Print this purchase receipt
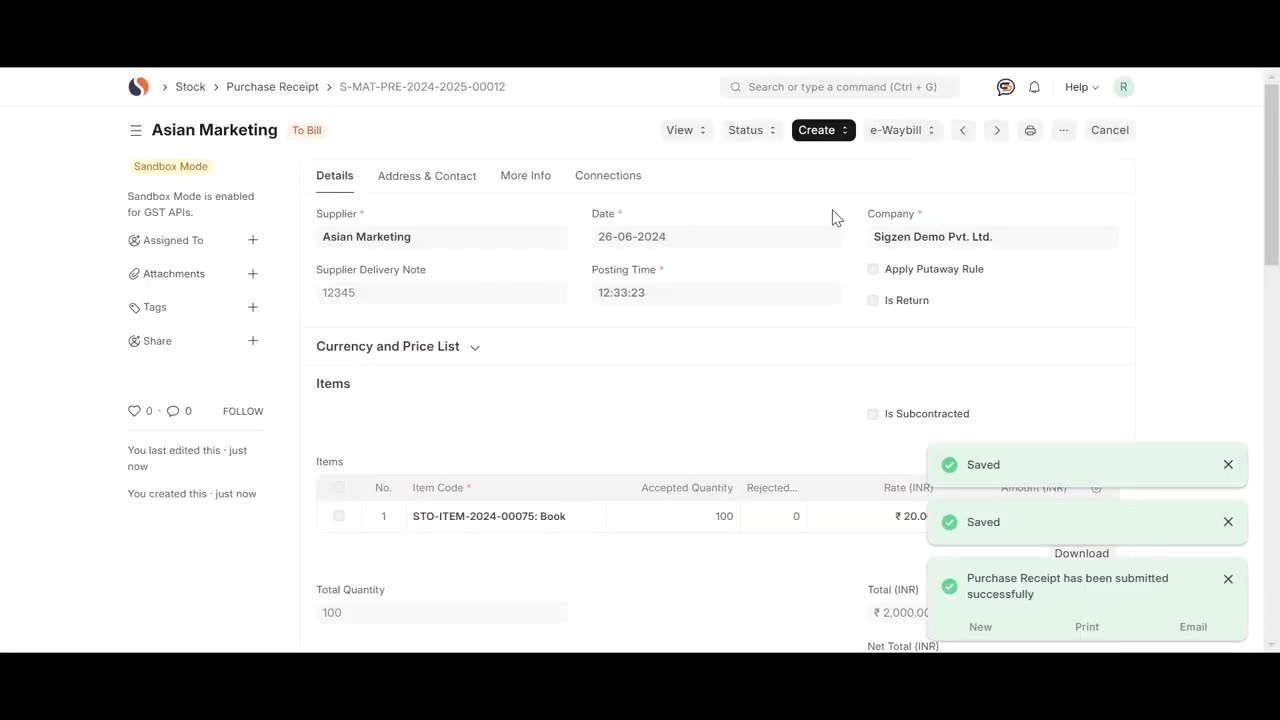Image resolution: width=1280 pixels, height=720 pixels. click(1030, 130)
